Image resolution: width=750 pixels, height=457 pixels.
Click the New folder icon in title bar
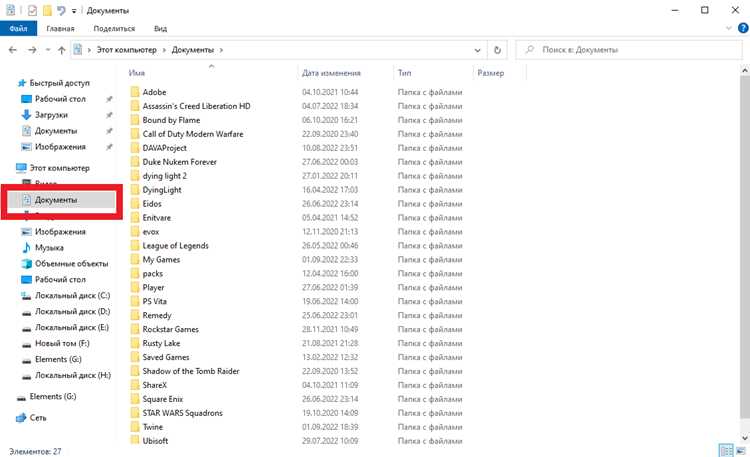click(x=47, y=10)
